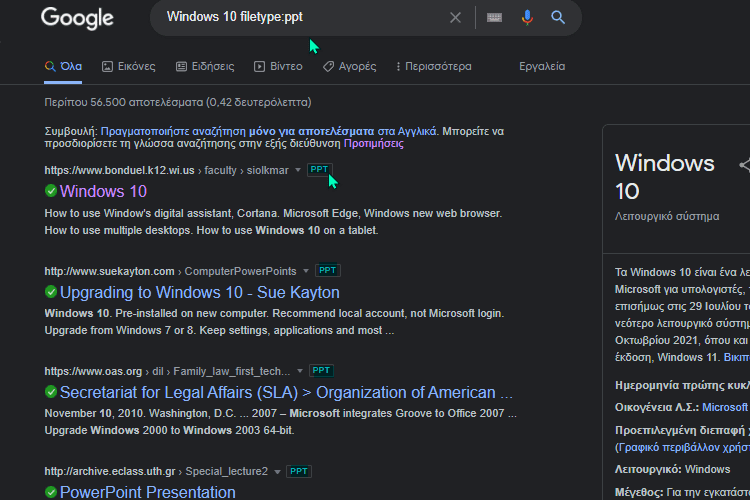Click PPT badge on bonduel result
750x500 pixels.
(319, 169)
